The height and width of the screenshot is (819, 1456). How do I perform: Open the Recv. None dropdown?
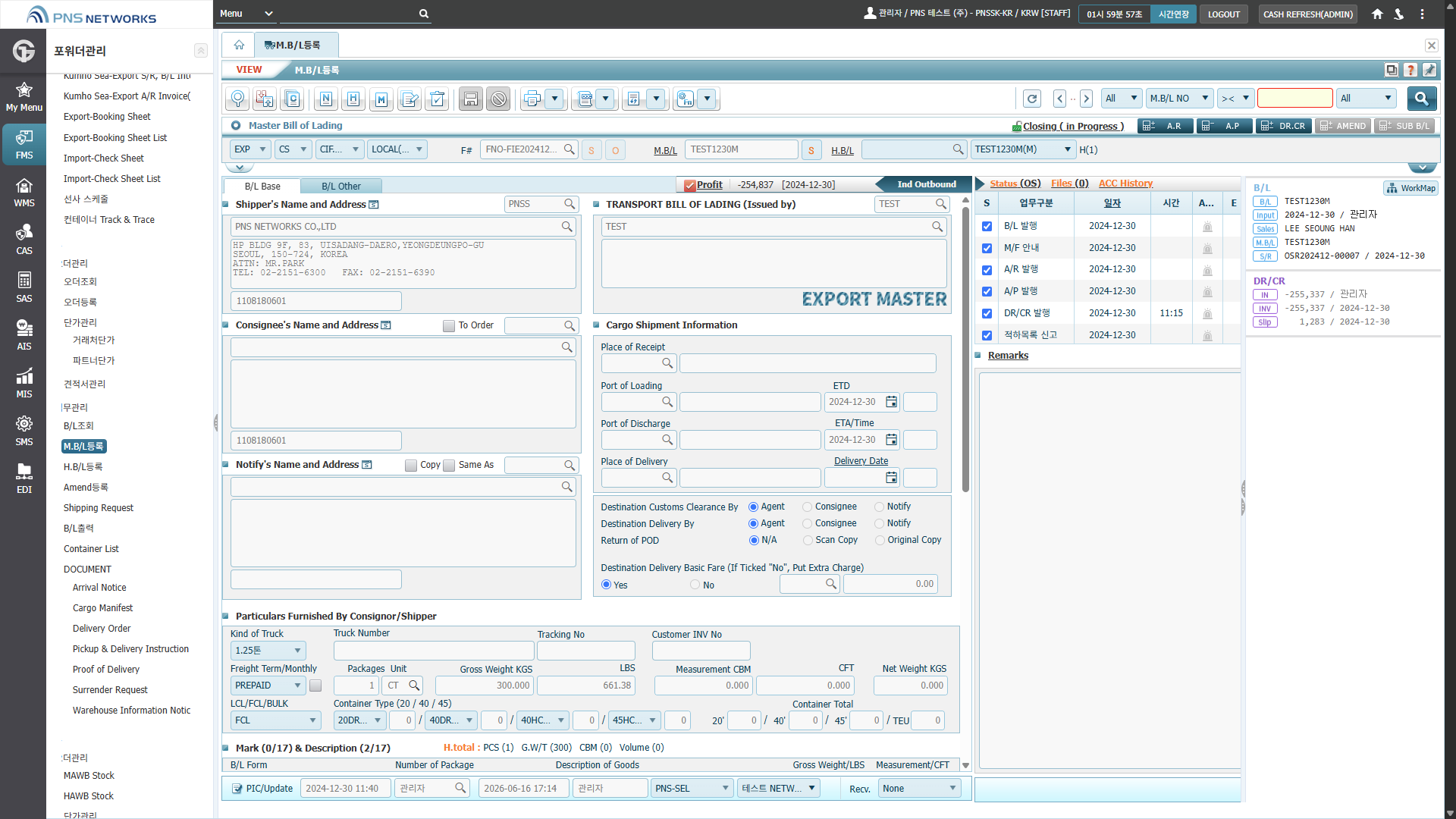tap(919, 789)
